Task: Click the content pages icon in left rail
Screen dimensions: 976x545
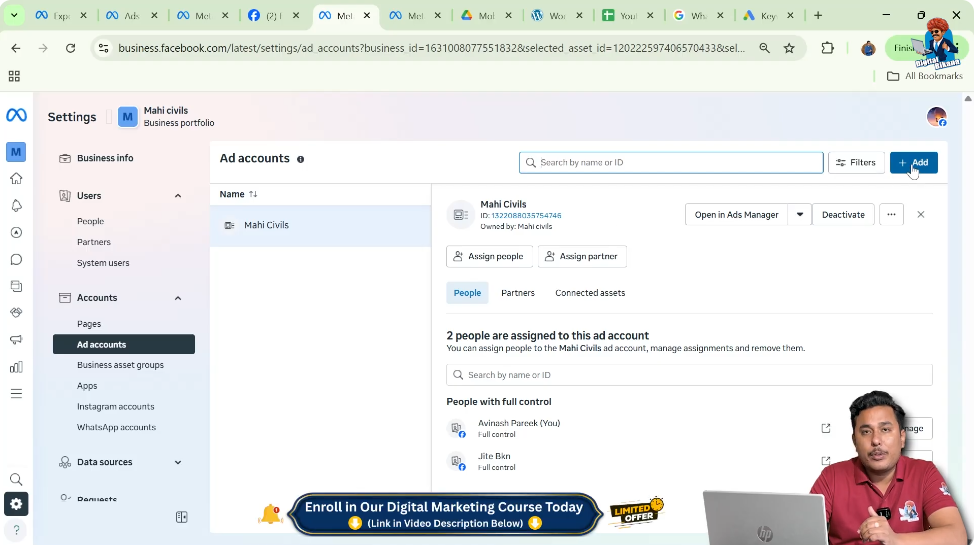Action: pyautogui.click(x=16, y=286)
